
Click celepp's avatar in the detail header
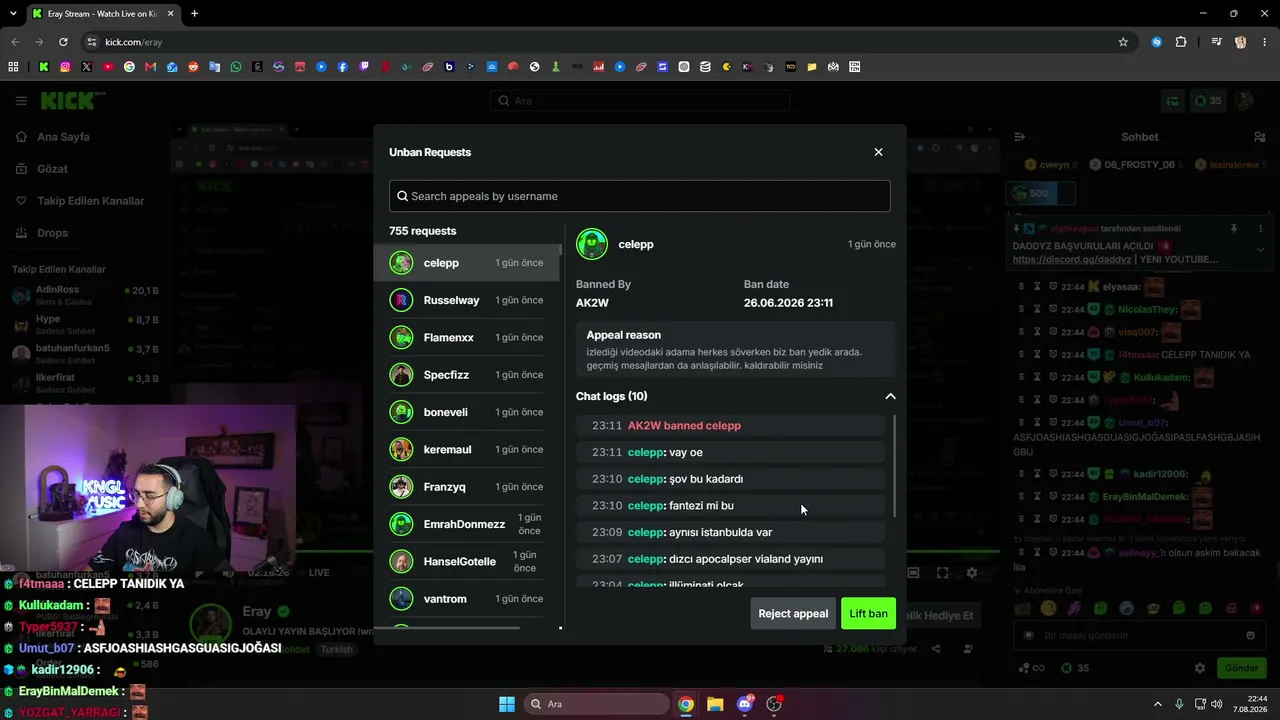point(592,244)
